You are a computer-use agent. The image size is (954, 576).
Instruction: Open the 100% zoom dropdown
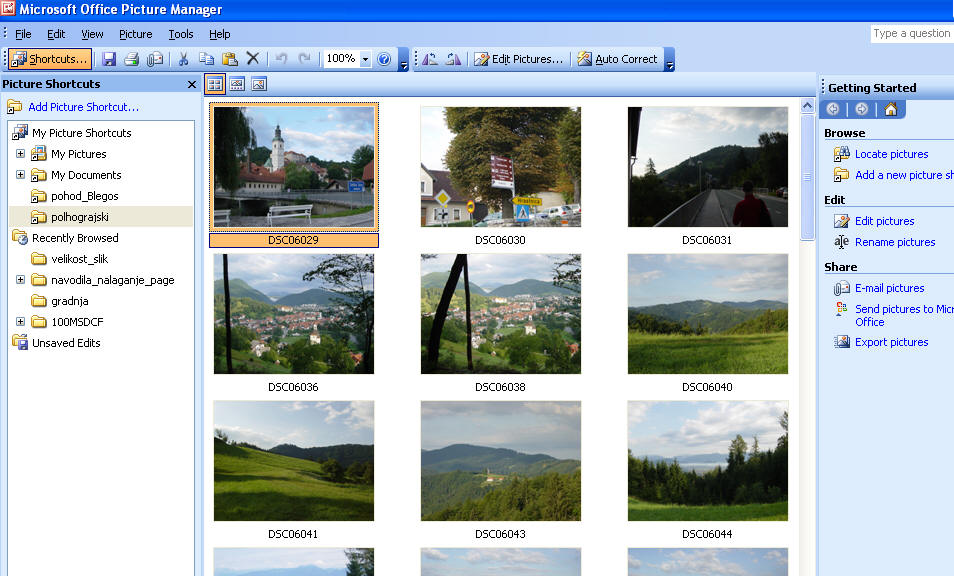[365, 60]
